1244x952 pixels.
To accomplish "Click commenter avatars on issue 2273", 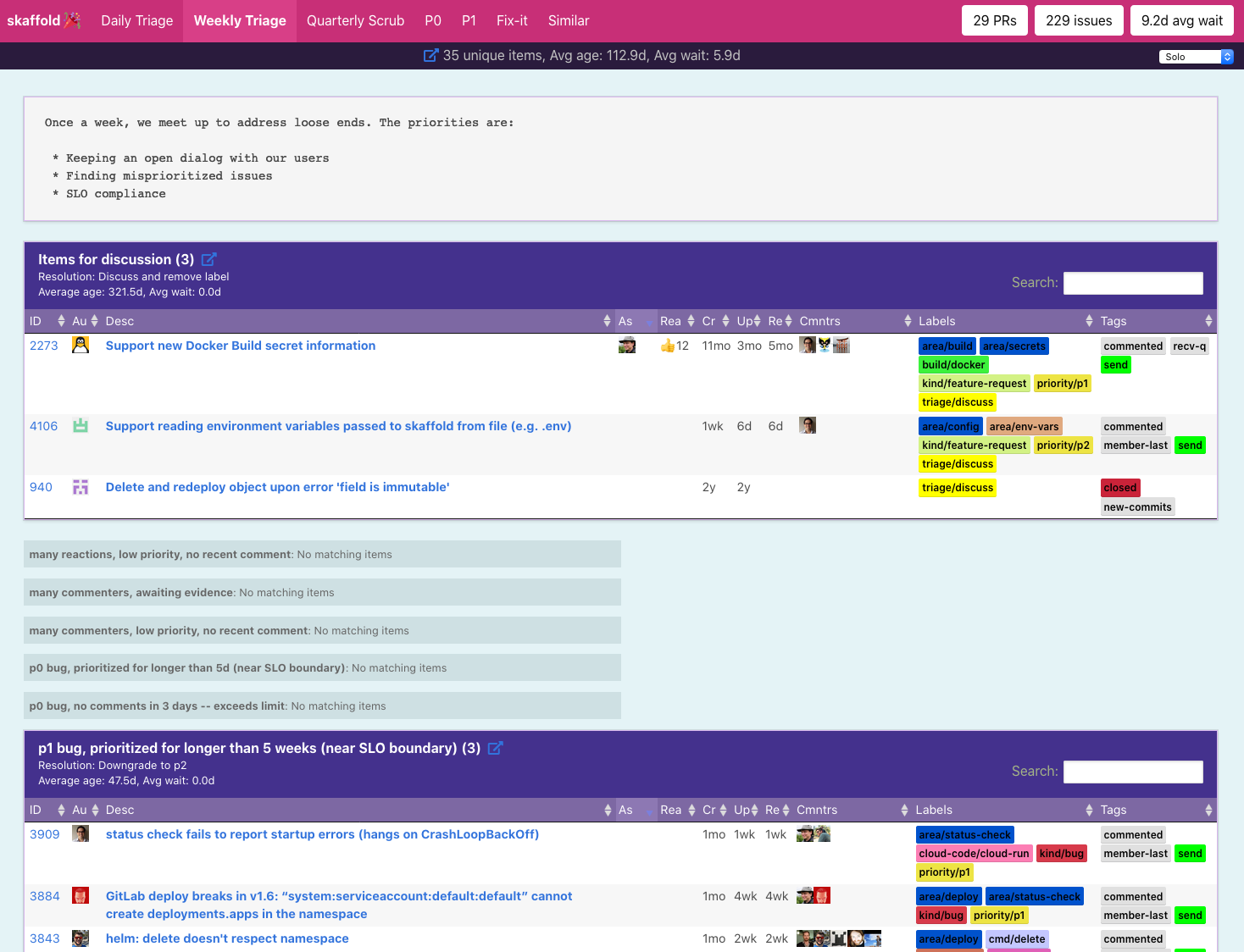I will 825,345.
